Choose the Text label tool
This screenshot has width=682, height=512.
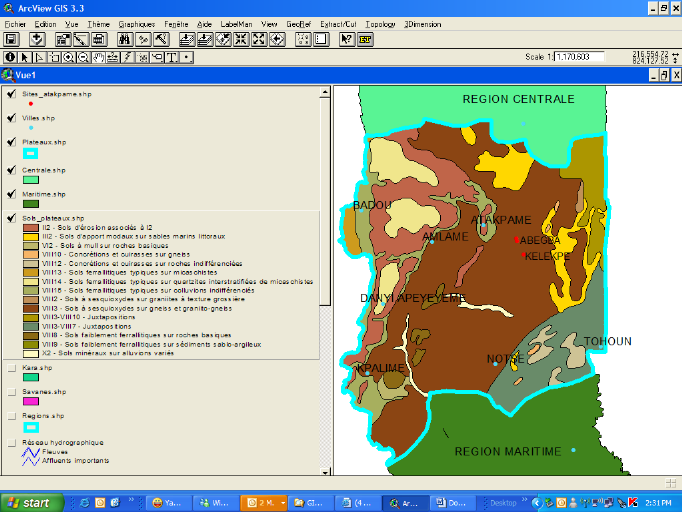(x=171, y=57)
